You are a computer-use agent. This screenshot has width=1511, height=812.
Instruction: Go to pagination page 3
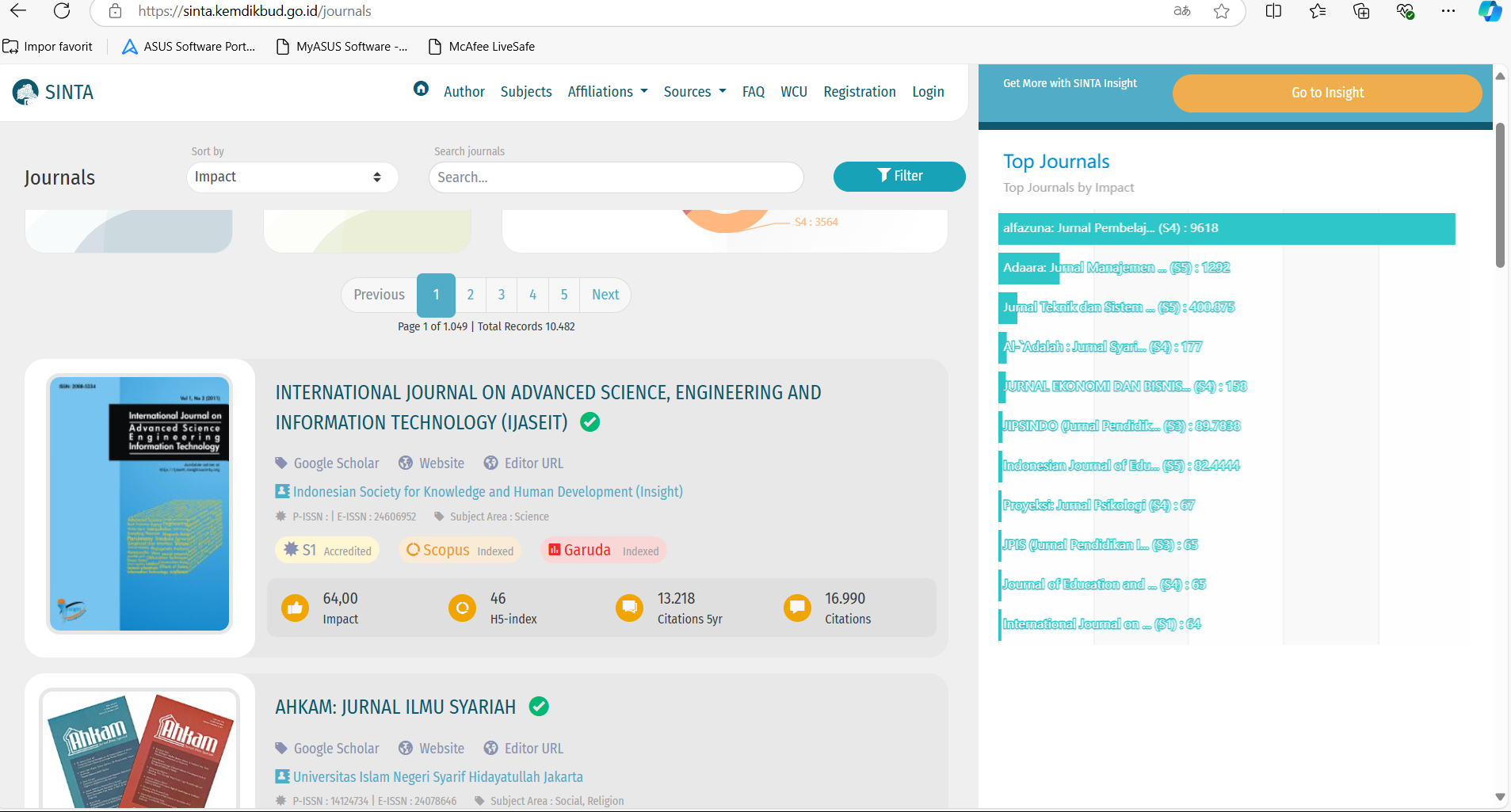pos(502,295)
